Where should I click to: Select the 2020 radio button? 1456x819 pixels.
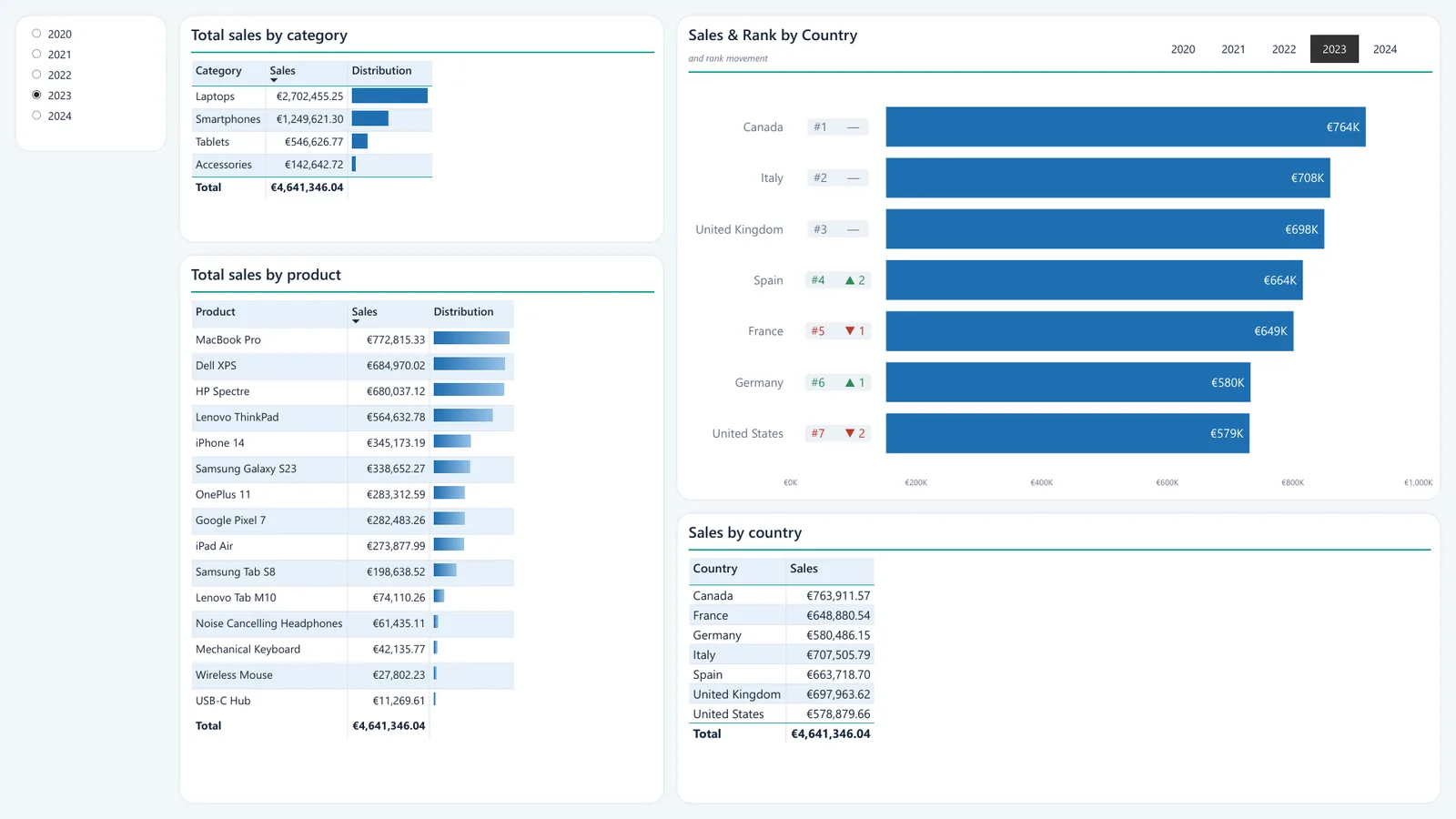(36, 34)
